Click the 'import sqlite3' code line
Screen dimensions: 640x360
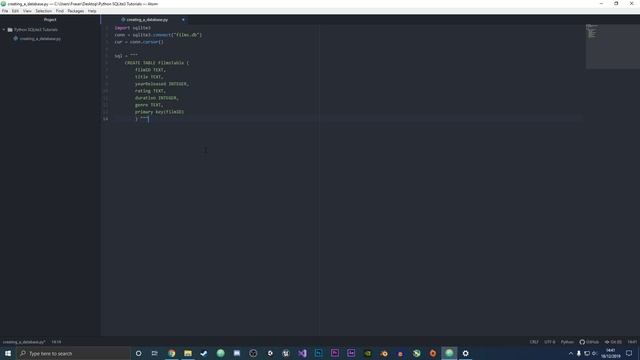click(x=133, y=28)
